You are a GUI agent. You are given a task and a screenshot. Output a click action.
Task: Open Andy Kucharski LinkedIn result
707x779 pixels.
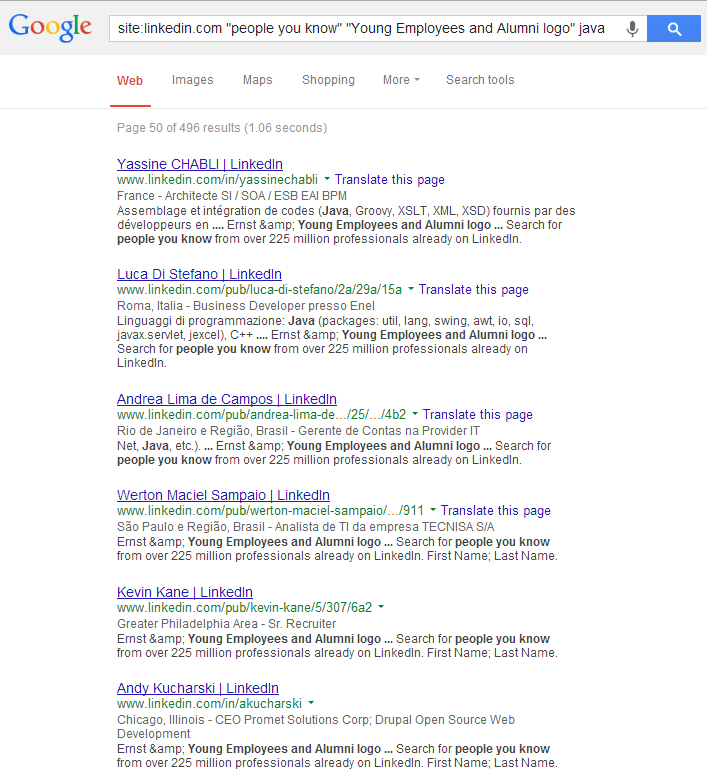tap(198, 688)
